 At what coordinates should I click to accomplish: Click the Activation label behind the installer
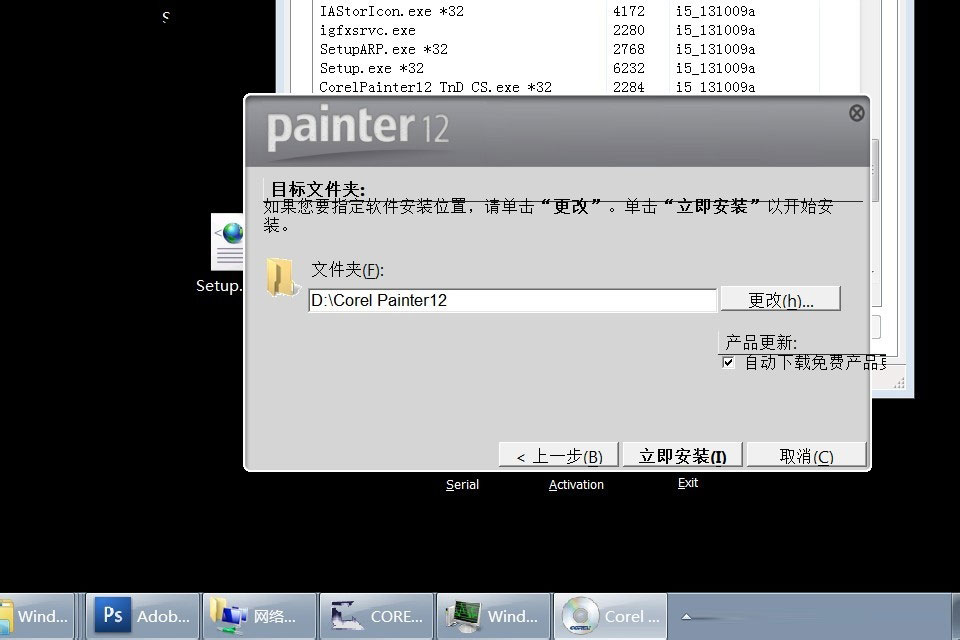tap(576, 484)
